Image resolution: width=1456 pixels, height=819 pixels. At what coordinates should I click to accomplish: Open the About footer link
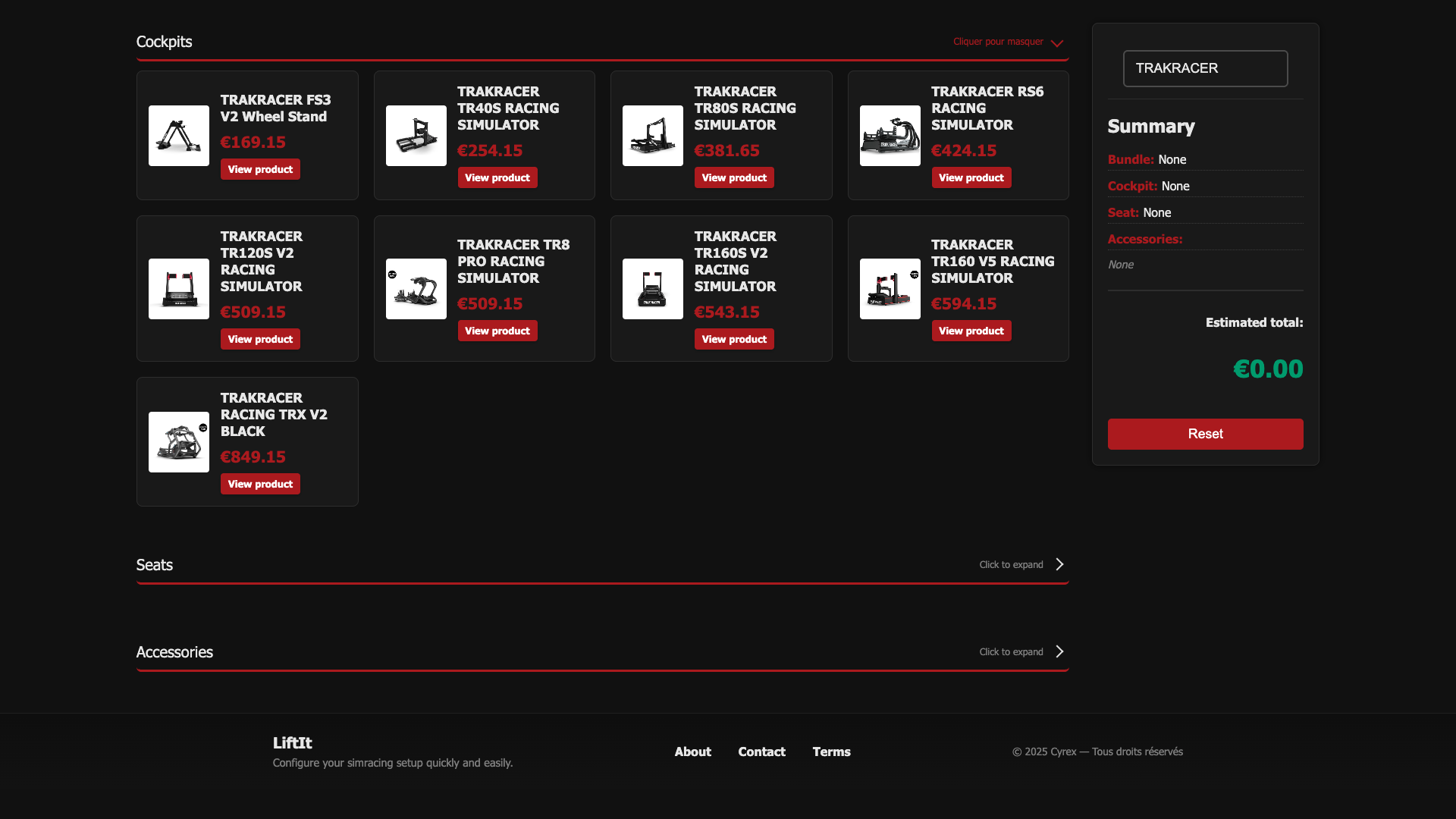click(693, 752)
